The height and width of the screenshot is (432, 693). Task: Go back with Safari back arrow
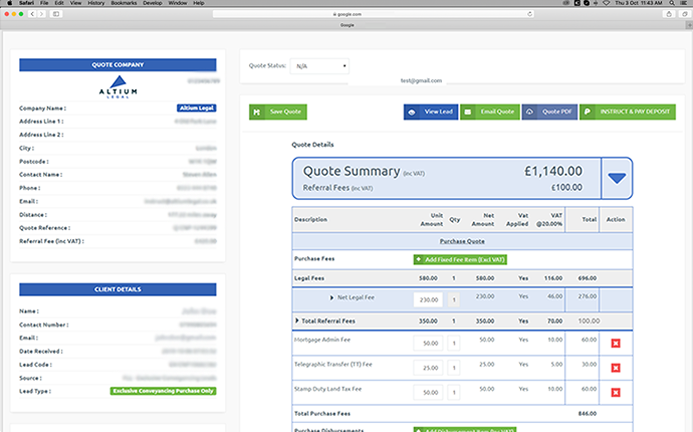click(x=32, y=14)
